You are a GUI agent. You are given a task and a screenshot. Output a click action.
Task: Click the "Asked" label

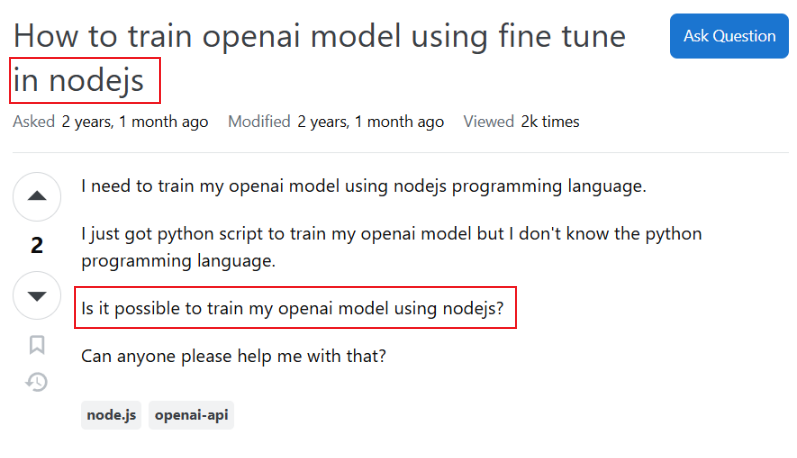34,122
